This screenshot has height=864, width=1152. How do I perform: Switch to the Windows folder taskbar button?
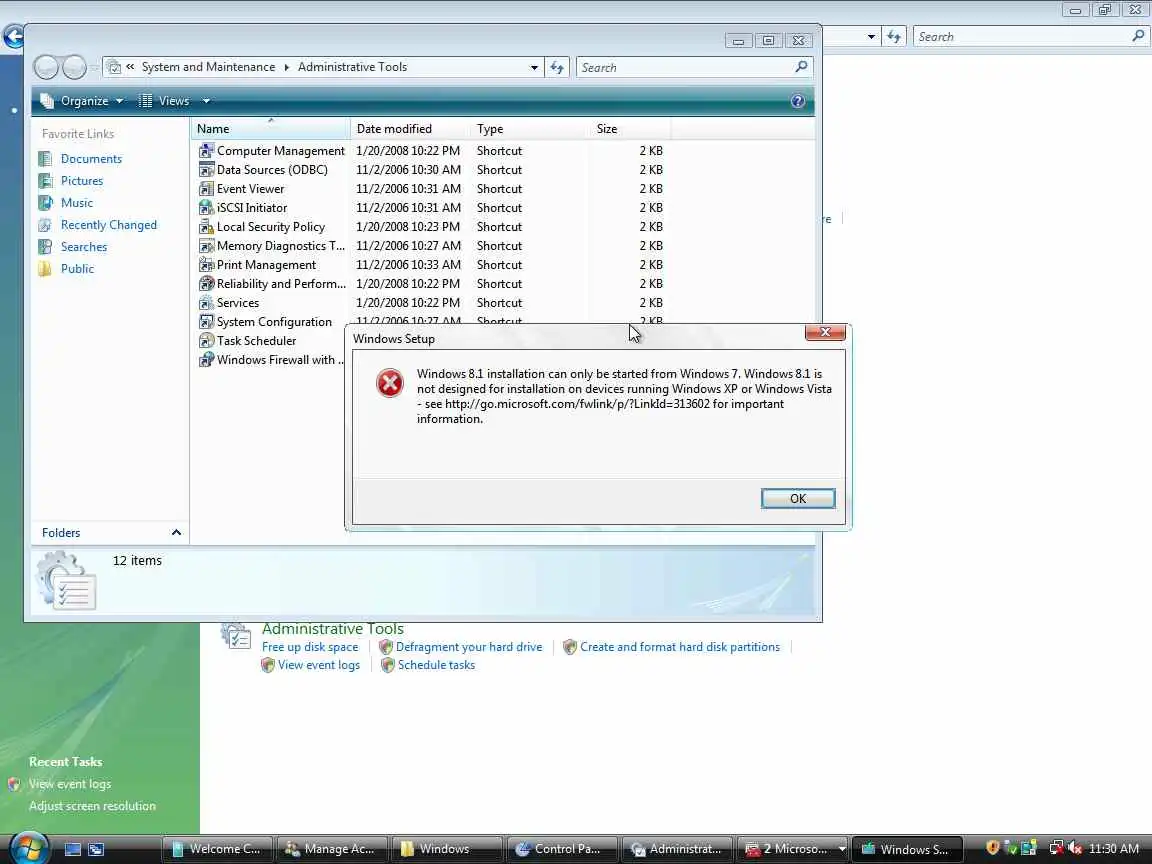click(x=447, y=849)
